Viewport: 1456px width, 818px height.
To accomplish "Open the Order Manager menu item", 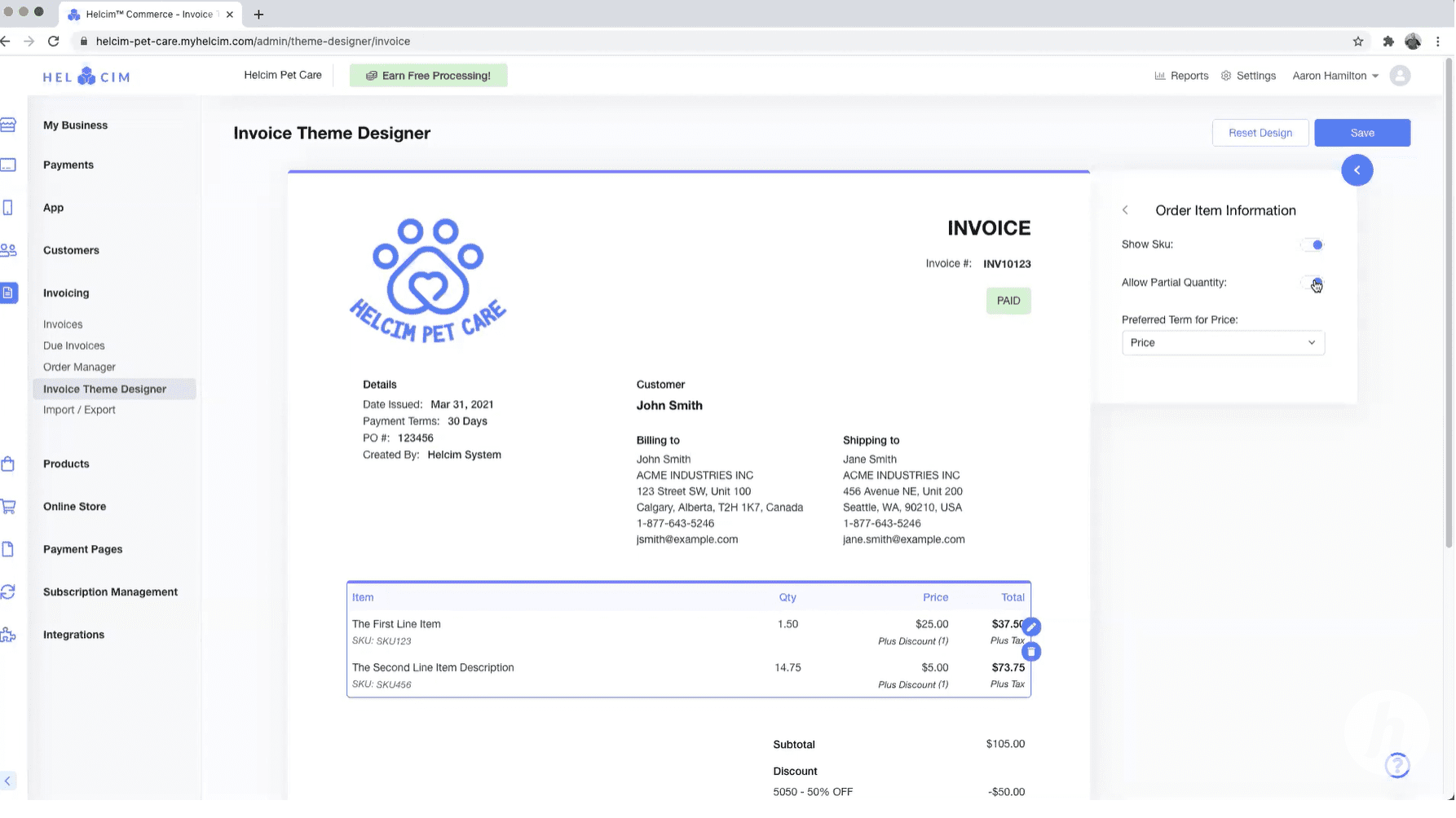I will 79,367.
